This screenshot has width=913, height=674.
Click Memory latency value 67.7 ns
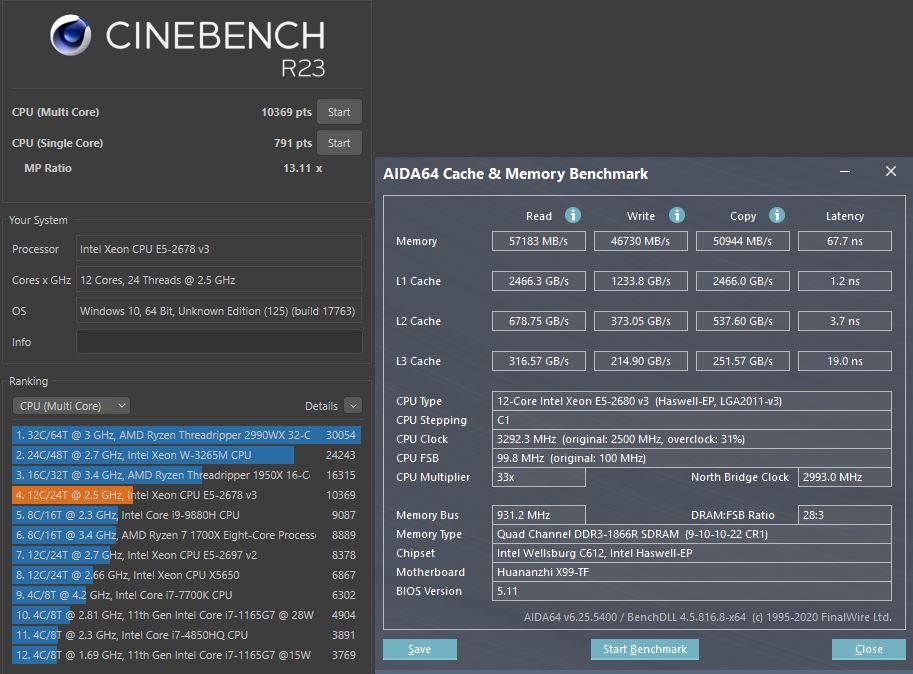[844, 241]
